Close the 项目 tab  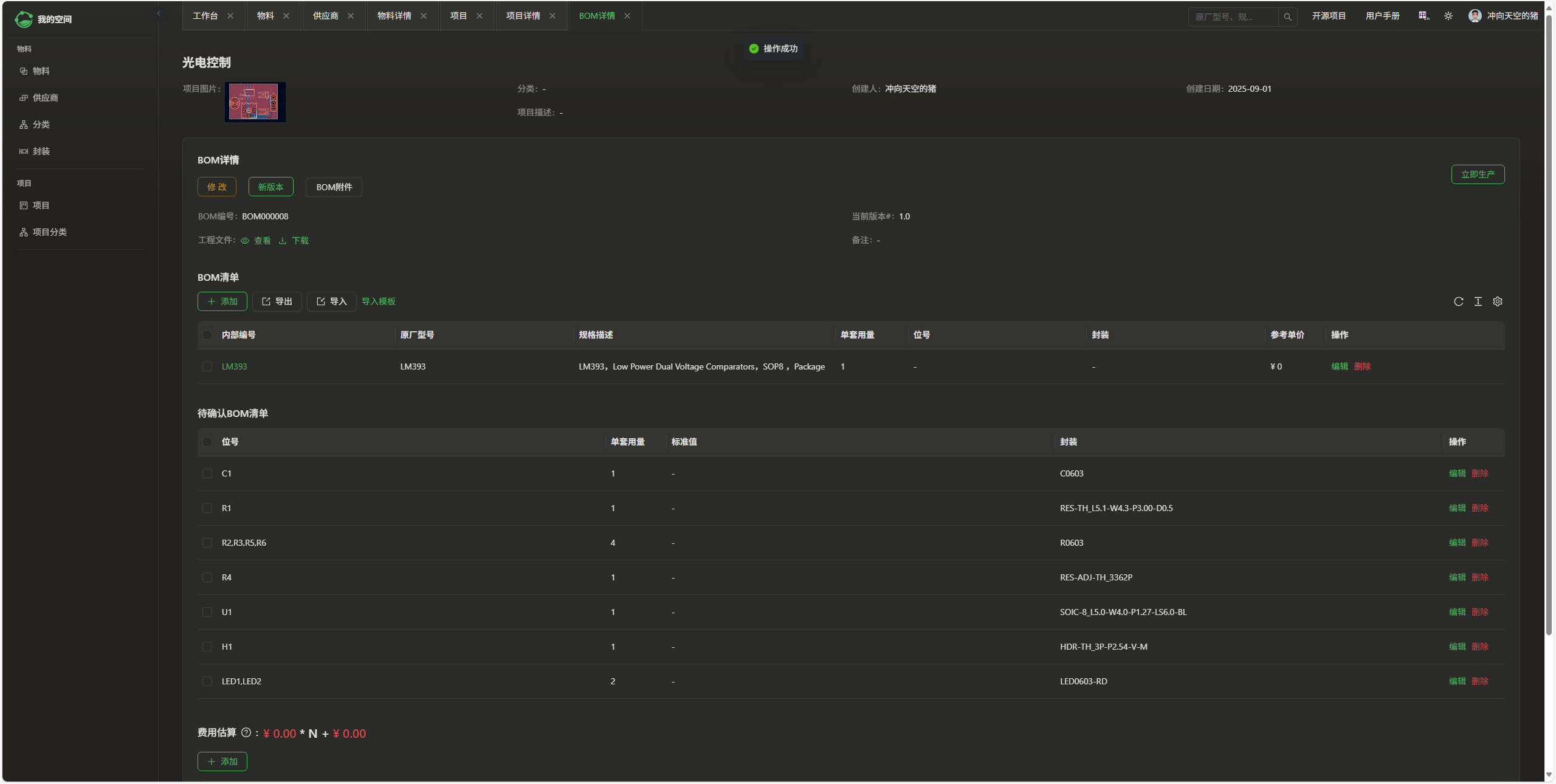[480, 16]
